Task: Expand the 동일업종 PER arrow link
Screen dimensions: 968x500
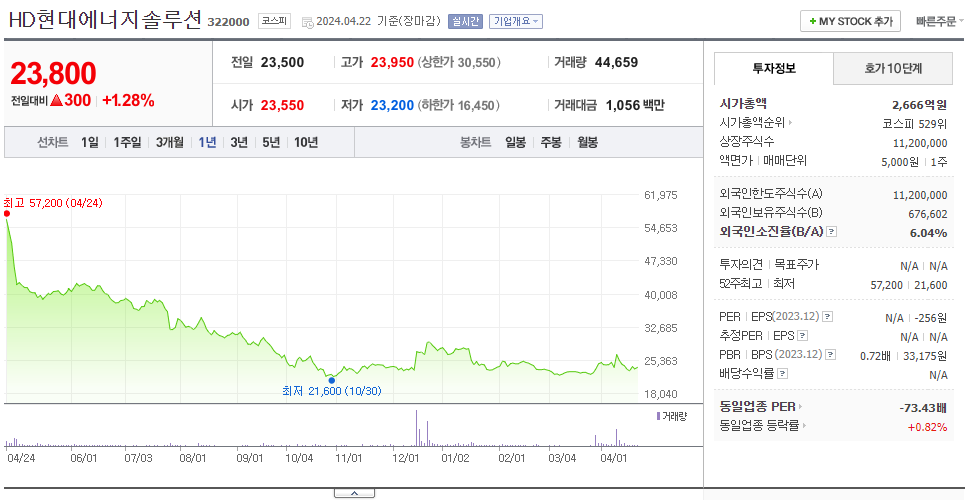Action: click(x=801, y=407)
